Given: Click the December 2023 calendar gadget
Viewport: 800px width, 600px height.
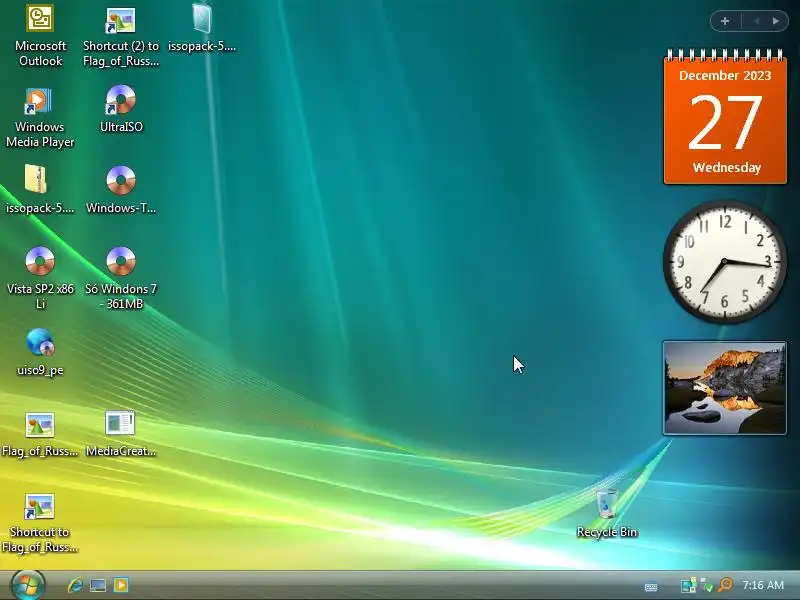Looking at the screenshot, I should 725,116.
